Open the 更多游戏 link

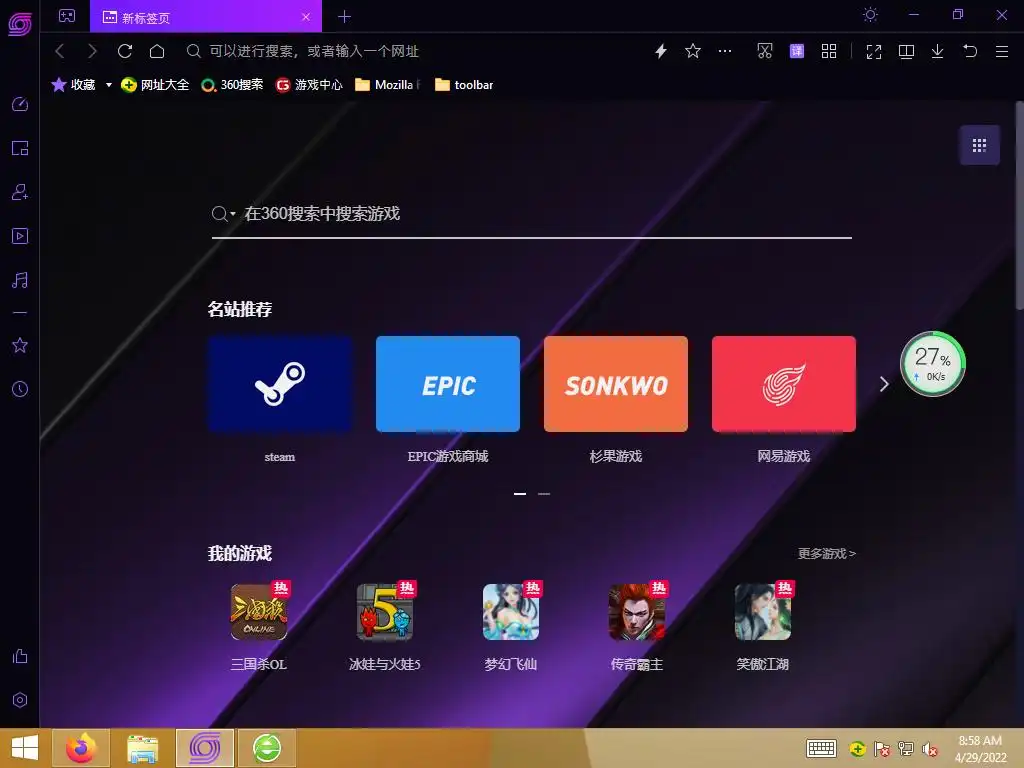pos(826,554)
